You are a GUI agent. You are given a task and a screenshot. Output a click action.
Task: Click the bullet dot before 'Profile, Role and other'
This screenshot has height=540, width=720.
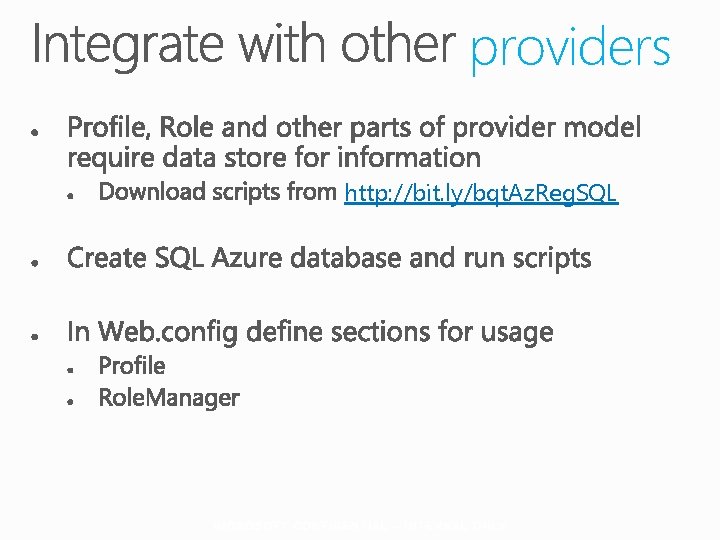click(35, 131)
